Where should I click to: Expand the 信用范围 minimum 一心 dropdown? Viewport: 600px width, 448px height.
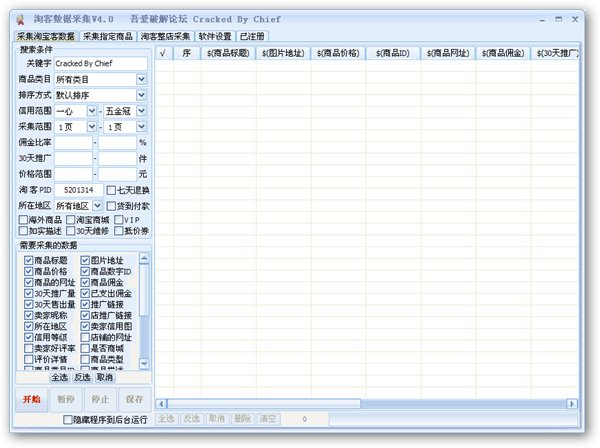[x=92, y=111]
